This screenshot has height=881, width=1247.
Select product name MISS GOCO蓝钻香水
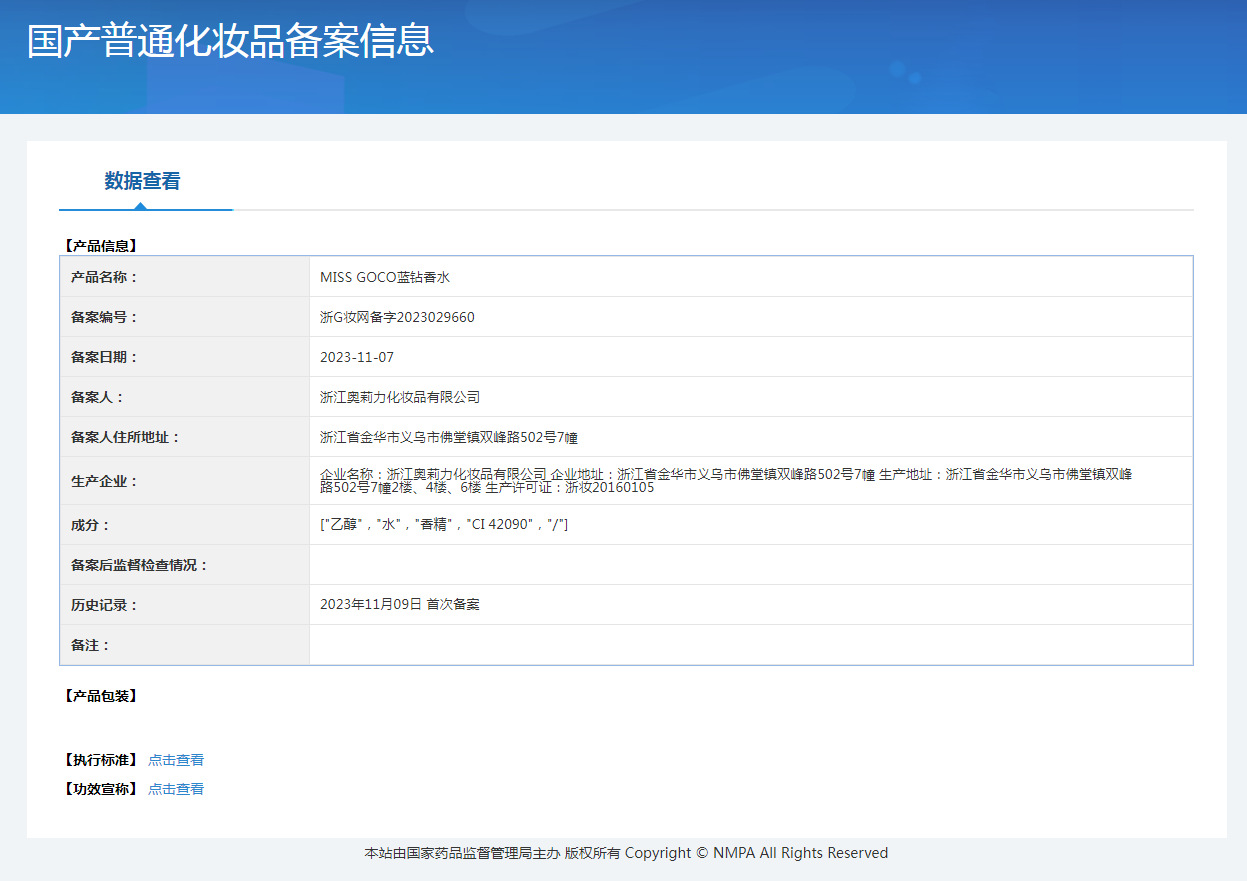385,277
